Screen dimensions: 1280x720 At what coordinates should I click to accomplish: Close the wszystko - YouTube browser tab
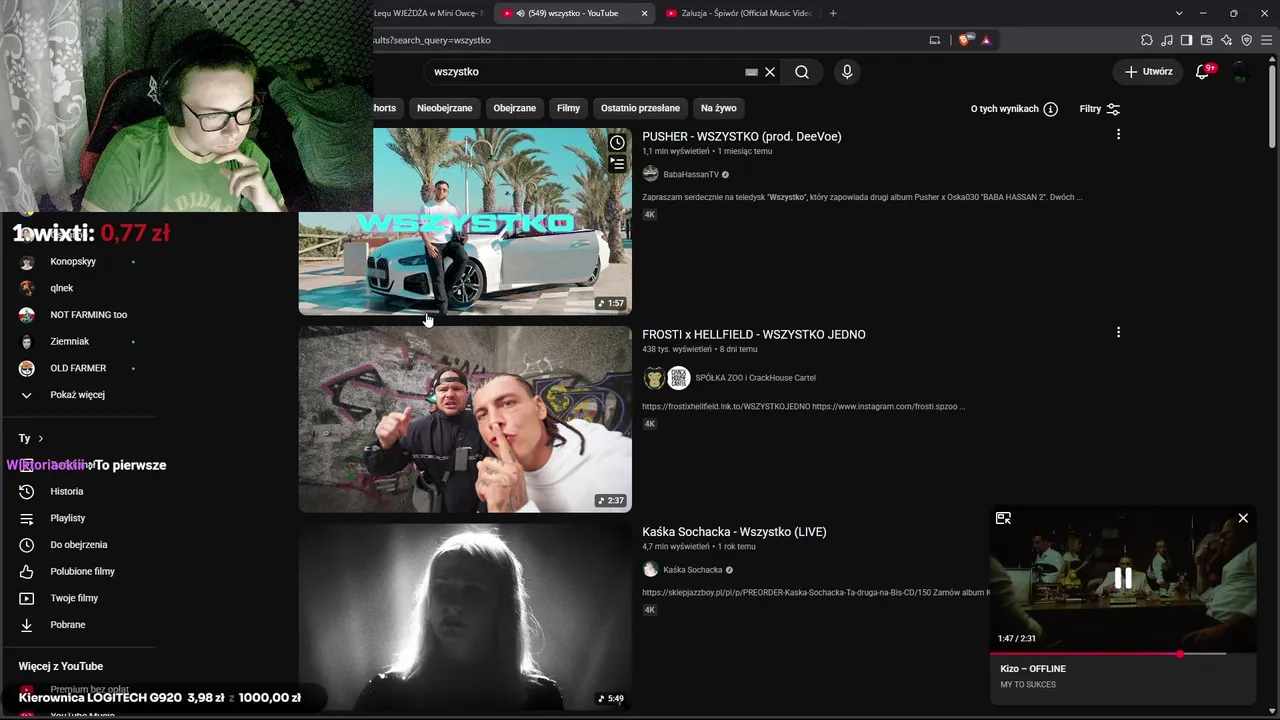coord(644,13)
